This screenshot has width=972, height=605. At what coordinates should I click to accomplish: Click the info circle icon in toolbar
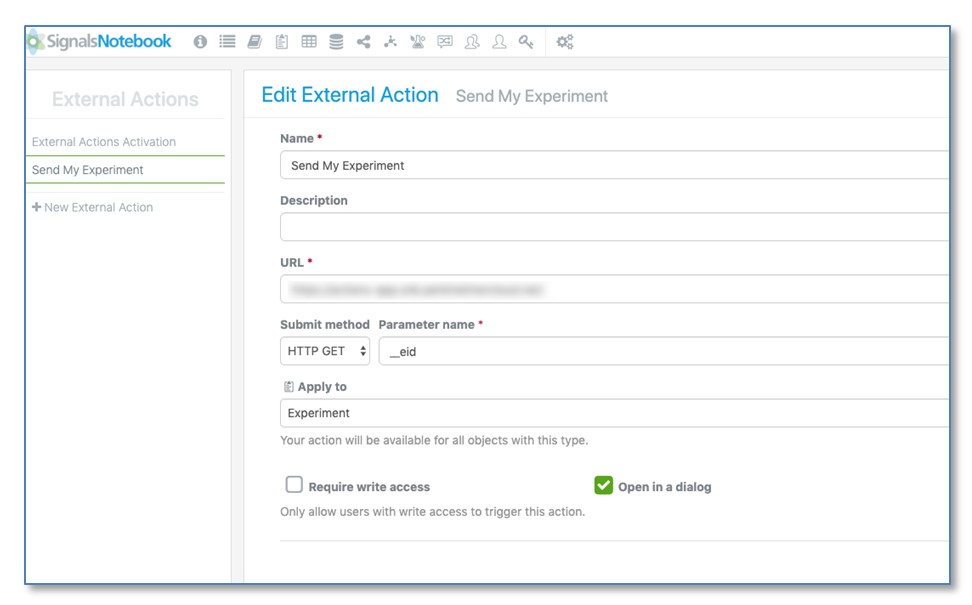[x=200, y=42]
